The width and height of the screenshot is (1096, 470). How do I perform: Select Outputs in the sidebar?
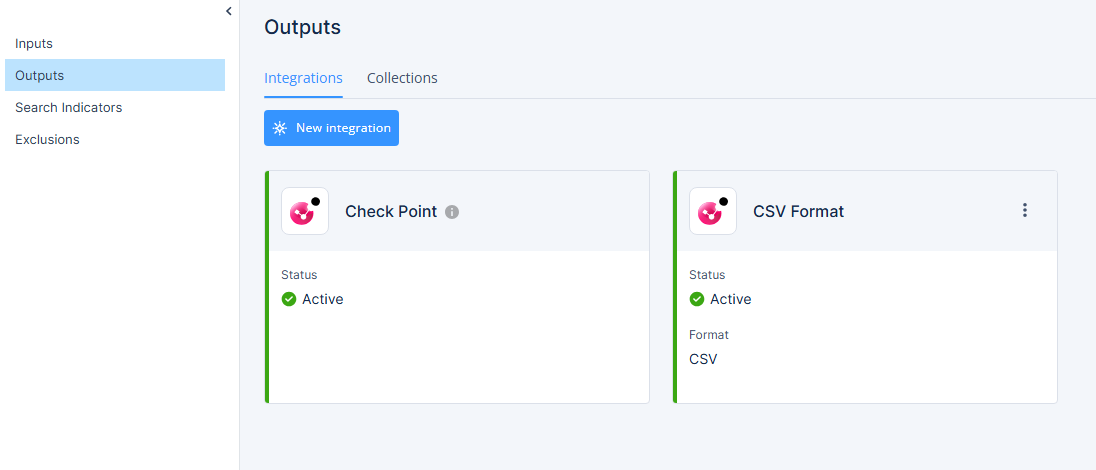point(115,76)
